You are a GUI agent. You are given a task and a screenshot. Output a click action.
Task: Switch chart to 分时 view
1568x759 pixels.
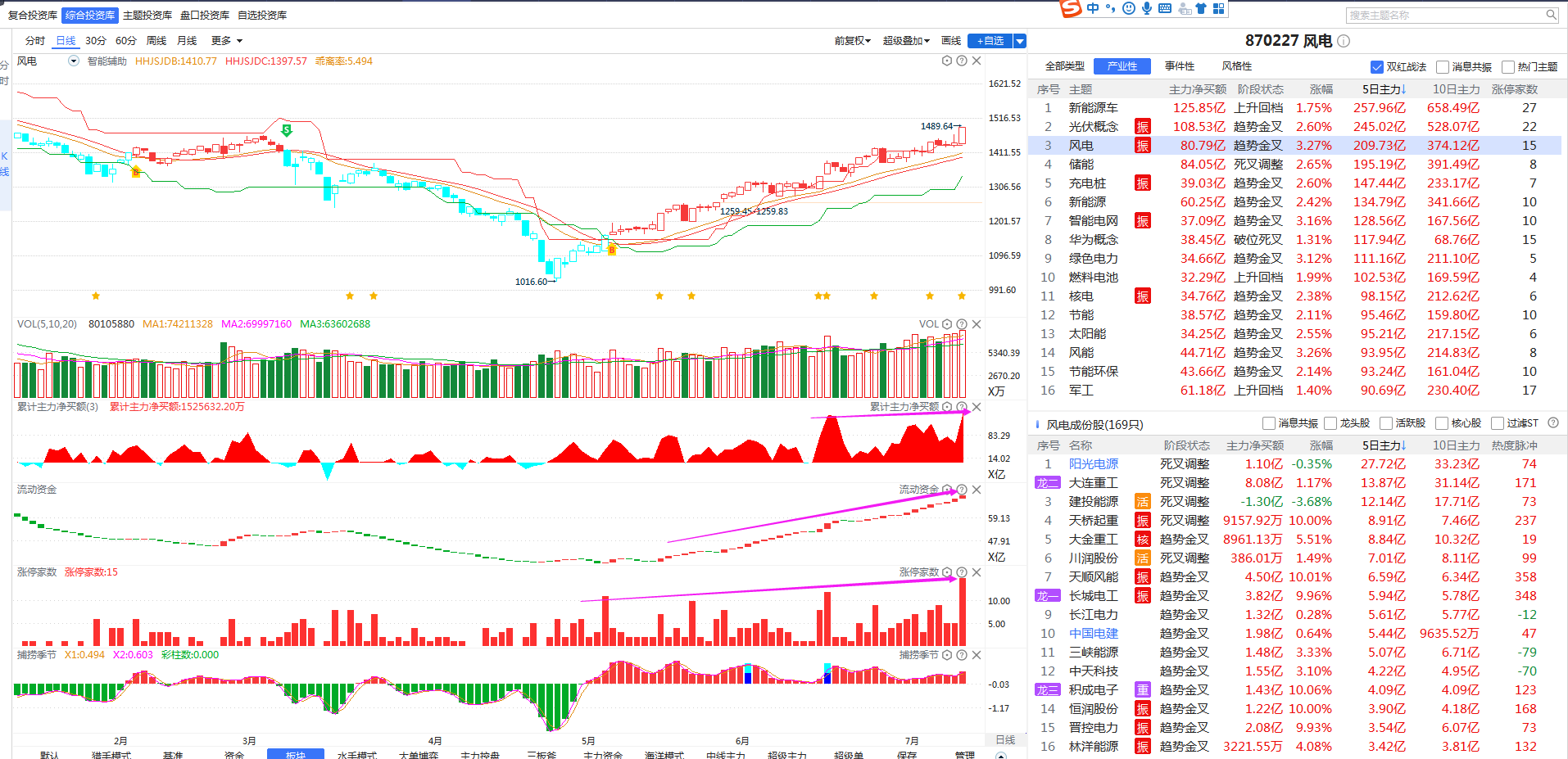(35, 41)
